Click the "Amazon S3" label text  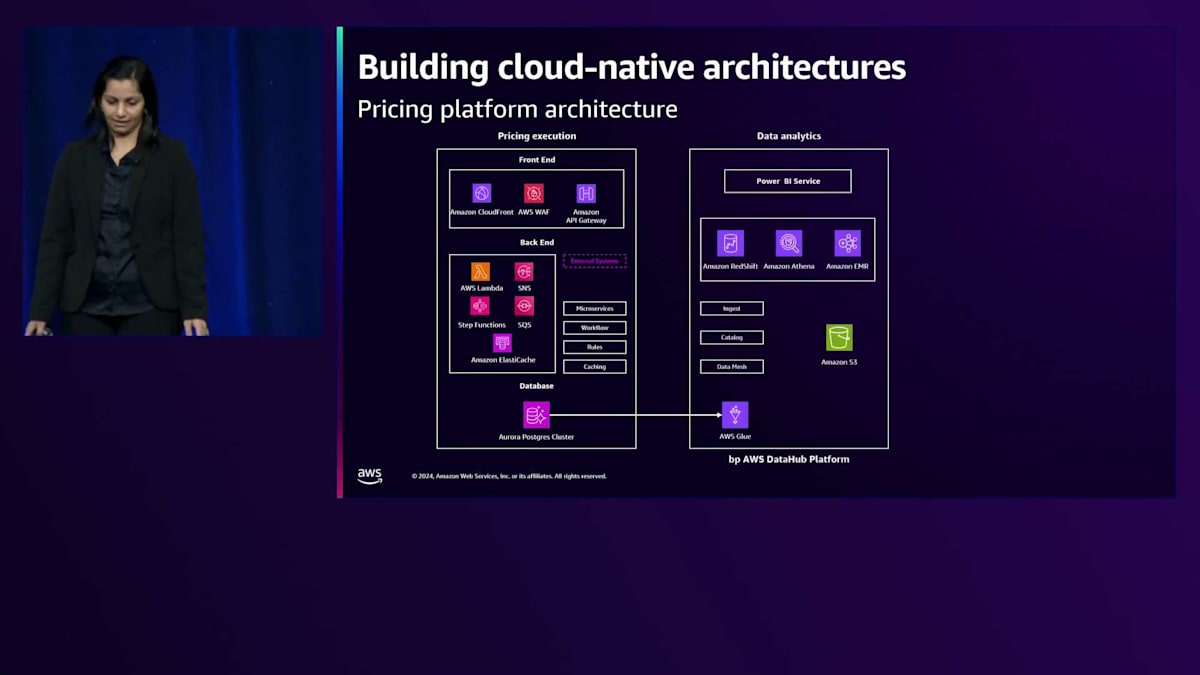point(839,362)
